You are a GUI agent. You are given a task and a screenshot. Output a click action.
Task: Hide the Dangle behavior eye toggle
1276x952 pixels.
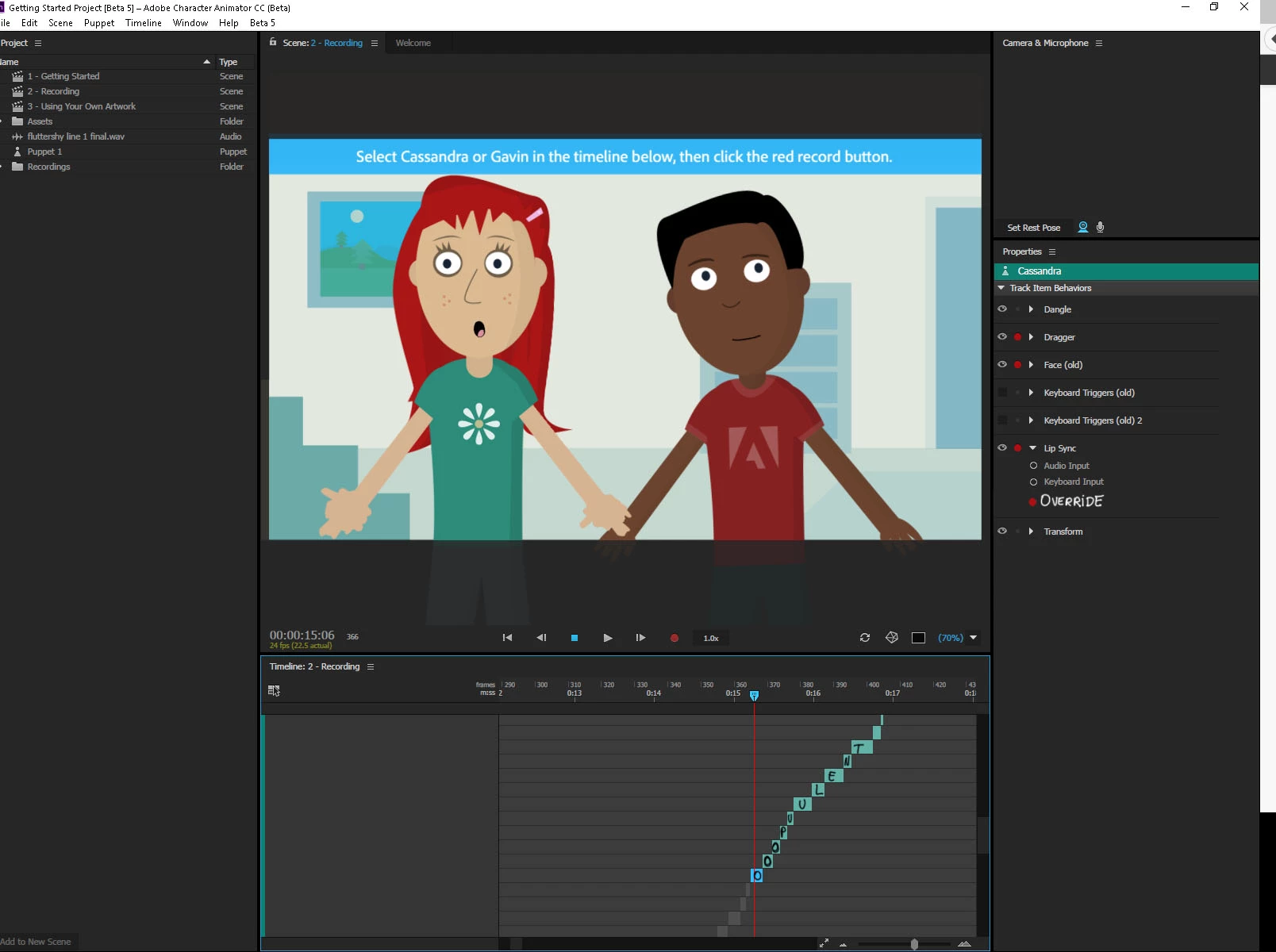1002,309
